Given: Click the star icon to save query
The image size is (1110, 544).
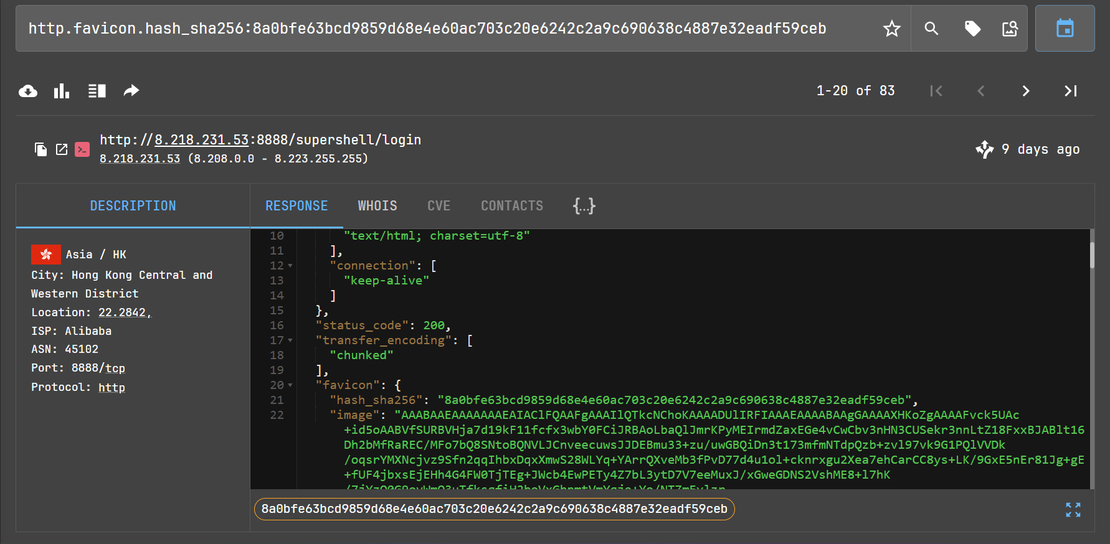Looking at the screenshot, I should pos(892,29).
